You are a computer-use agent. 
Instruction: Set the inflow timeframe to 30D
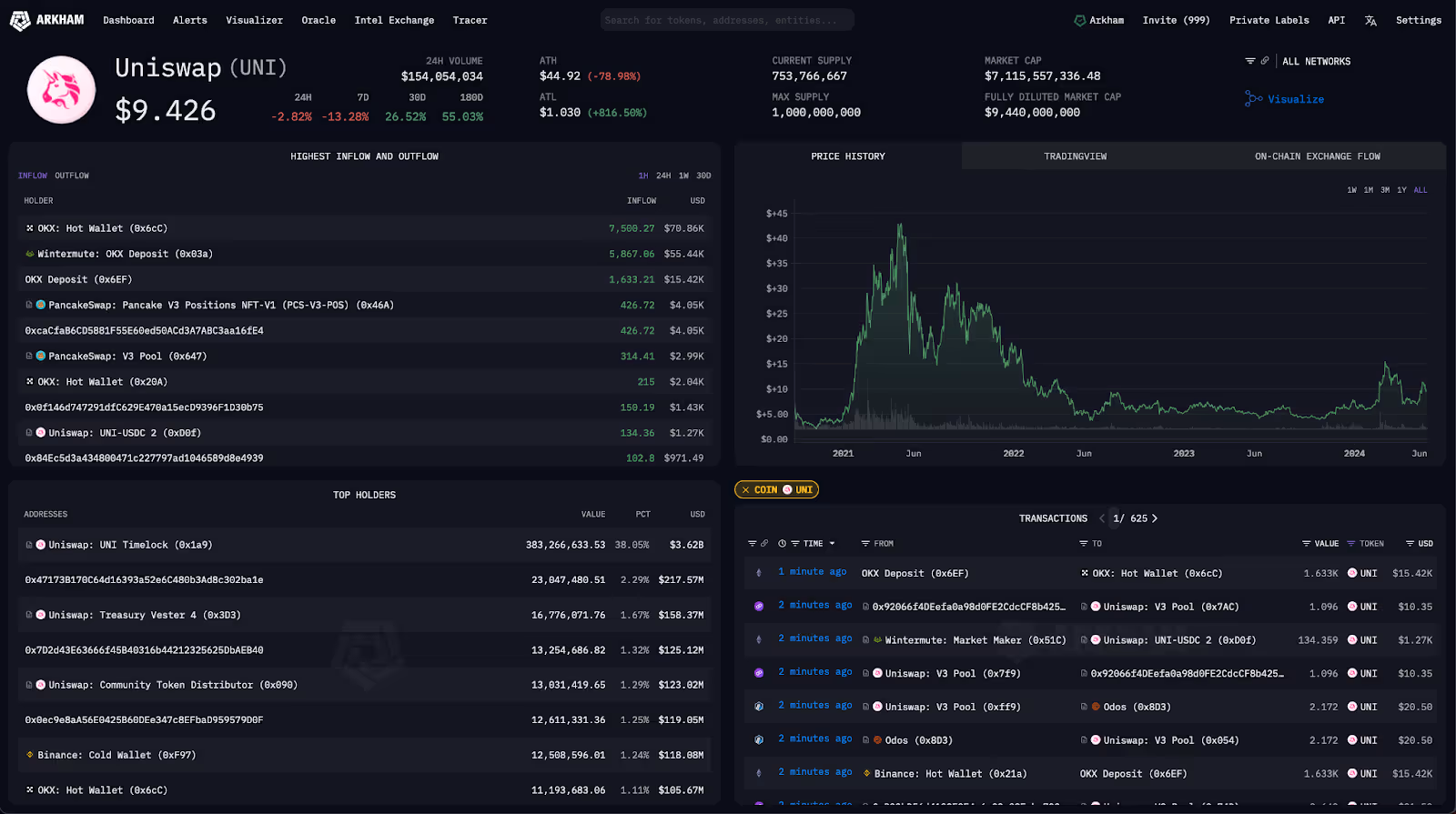click(x=703, y=176)
